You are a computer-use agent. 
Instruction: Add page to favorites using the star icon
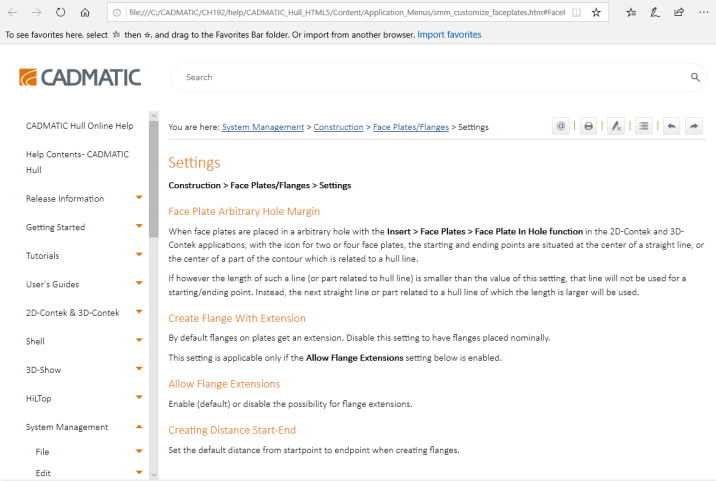tap(597, 13)
